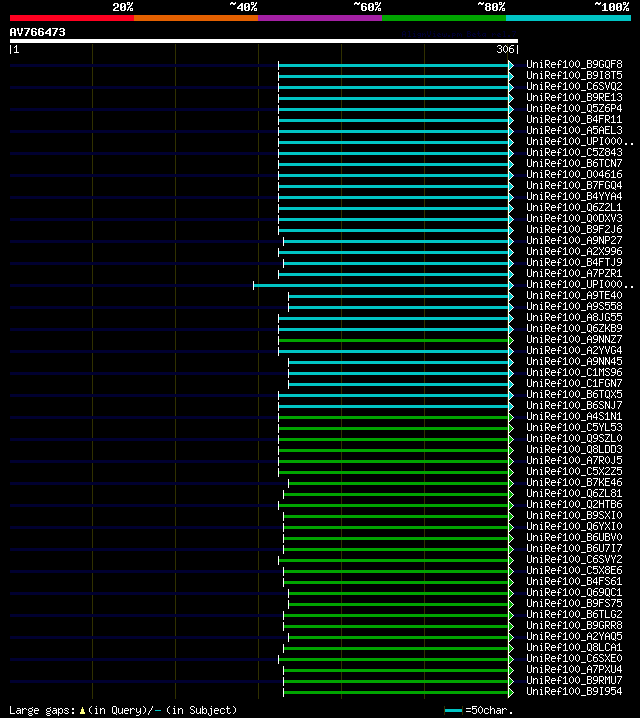Click the UniRef100_A7R0J5 label
The width and height of the screenshot is (640, 718).
574,460
